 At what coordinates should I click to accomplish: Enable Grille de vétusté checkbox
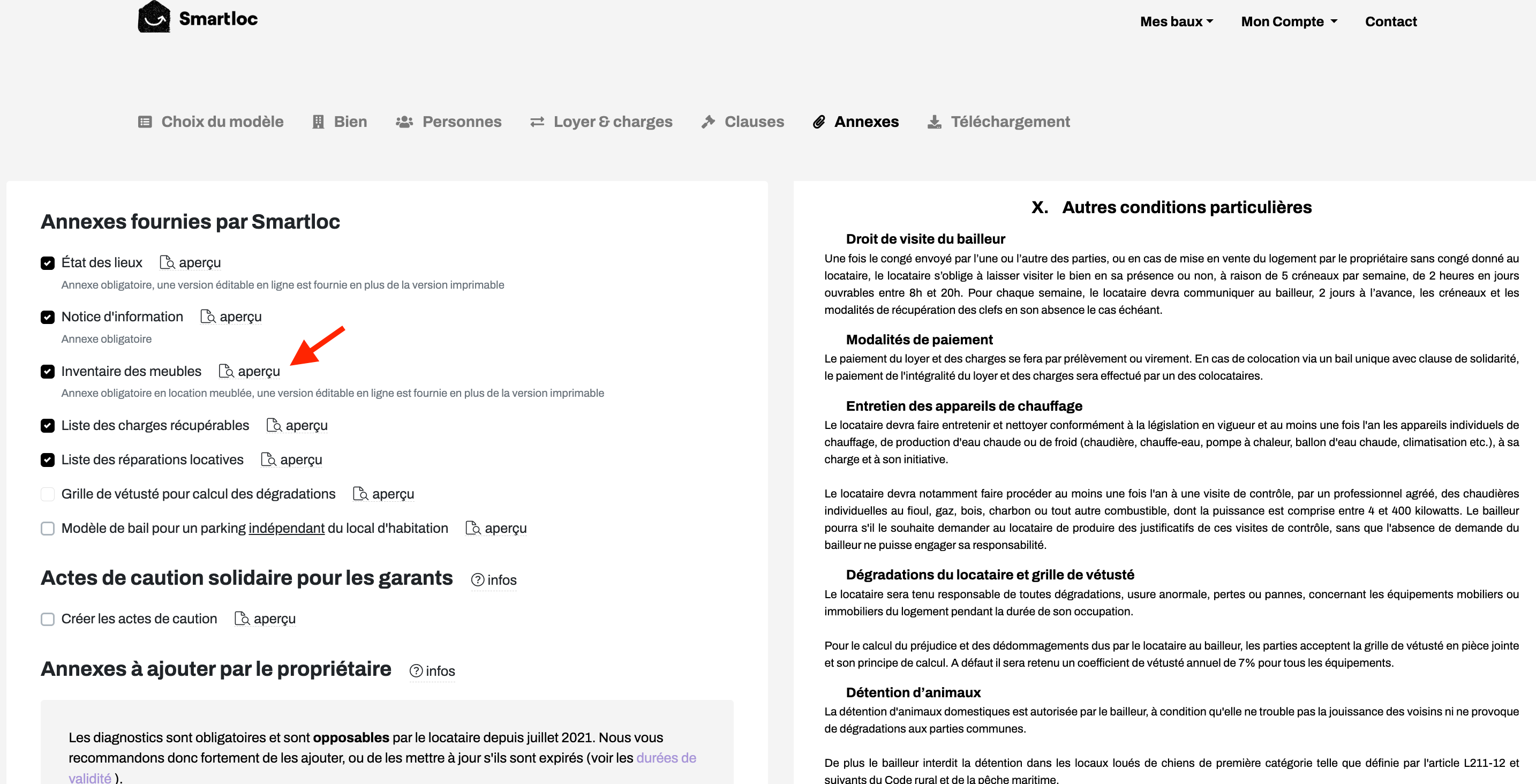[x=48, y=494]
